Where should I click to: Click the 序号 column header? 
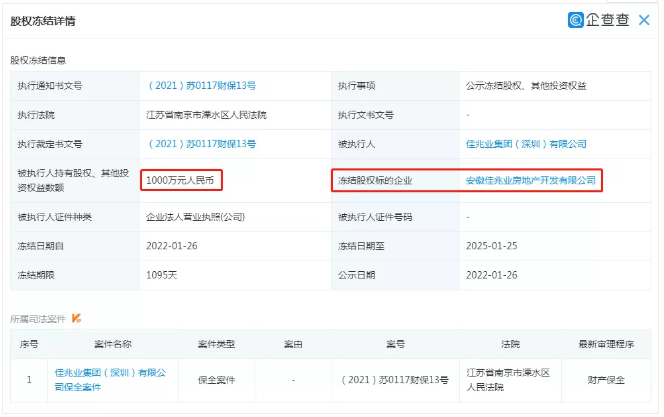pos(29,344)
